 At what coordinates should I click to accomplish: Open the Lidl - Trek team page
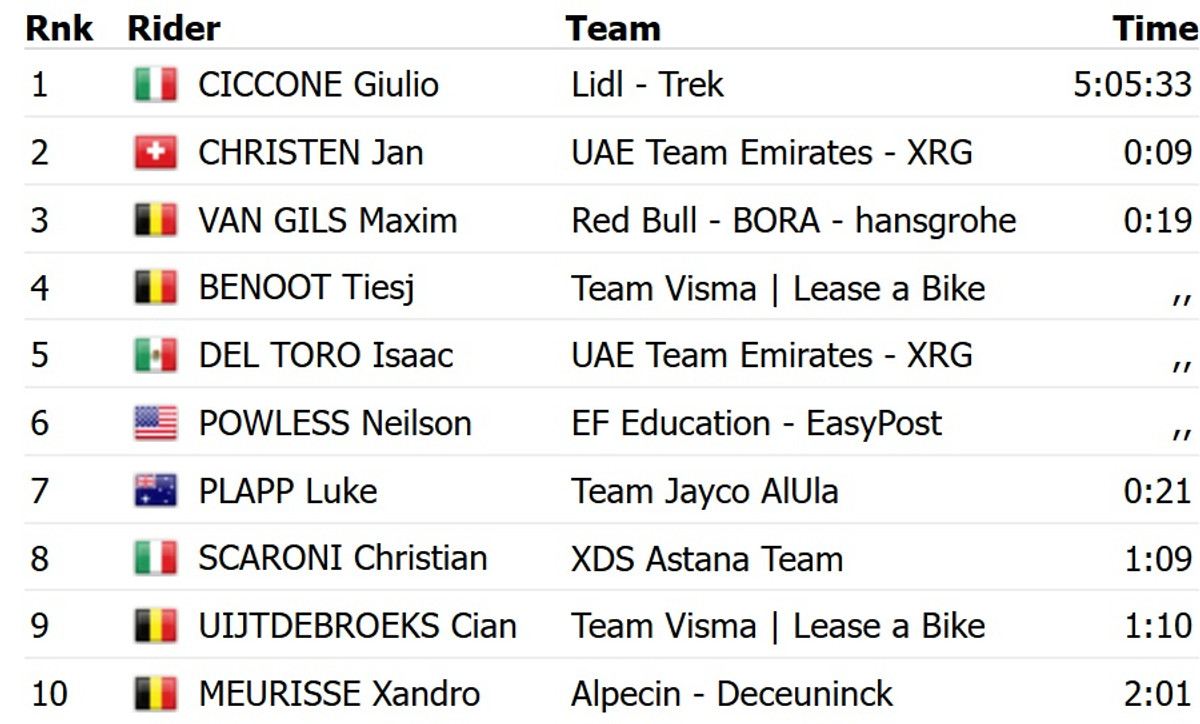pos(647,85)
